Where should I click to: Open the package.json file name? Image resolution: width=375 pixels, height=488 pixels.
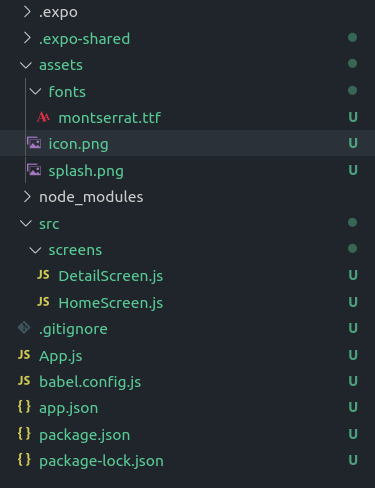(85, 435)
